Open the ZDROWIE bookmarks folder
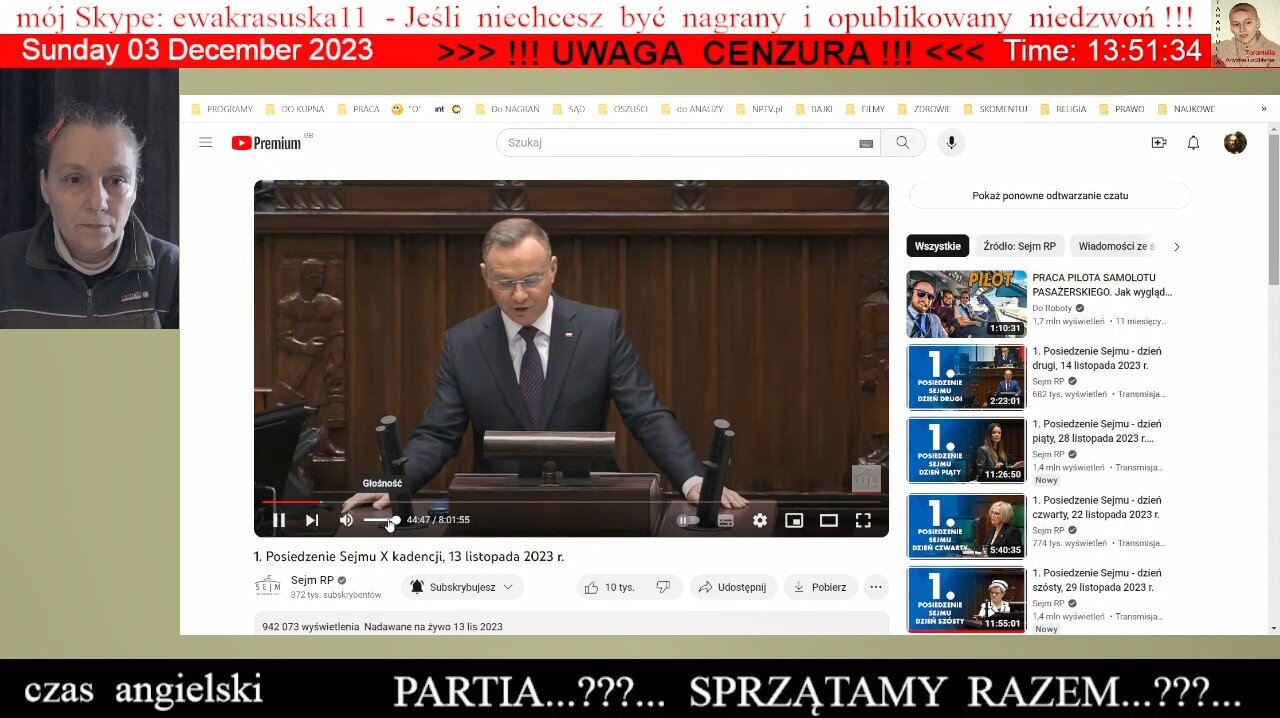The image size is (1280, 718). 925,109
